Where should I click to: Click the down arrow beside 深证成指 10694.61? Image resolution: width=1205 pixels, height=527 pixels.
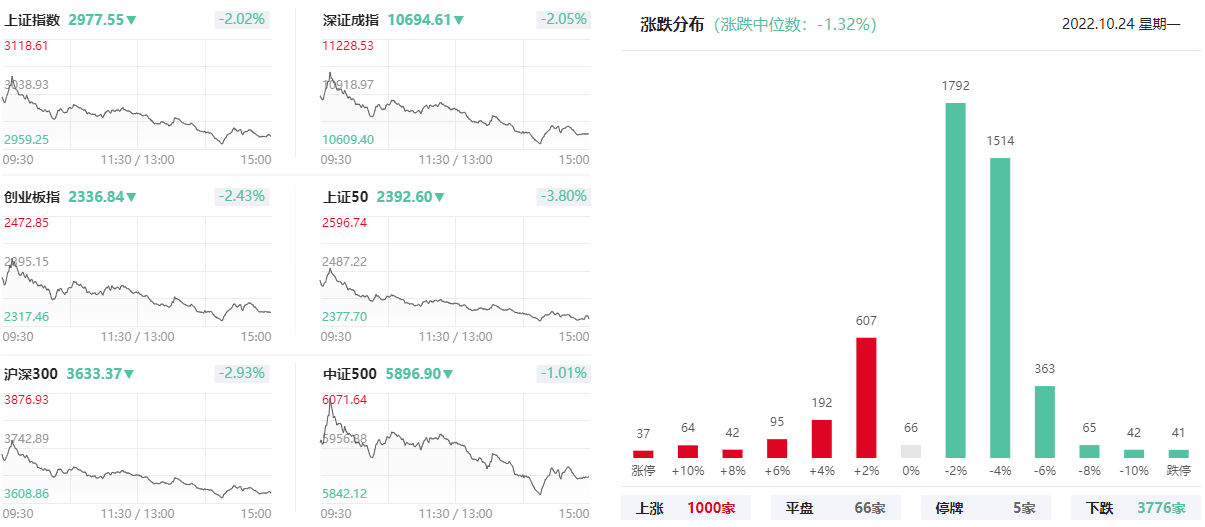click(x=458, y=20)
